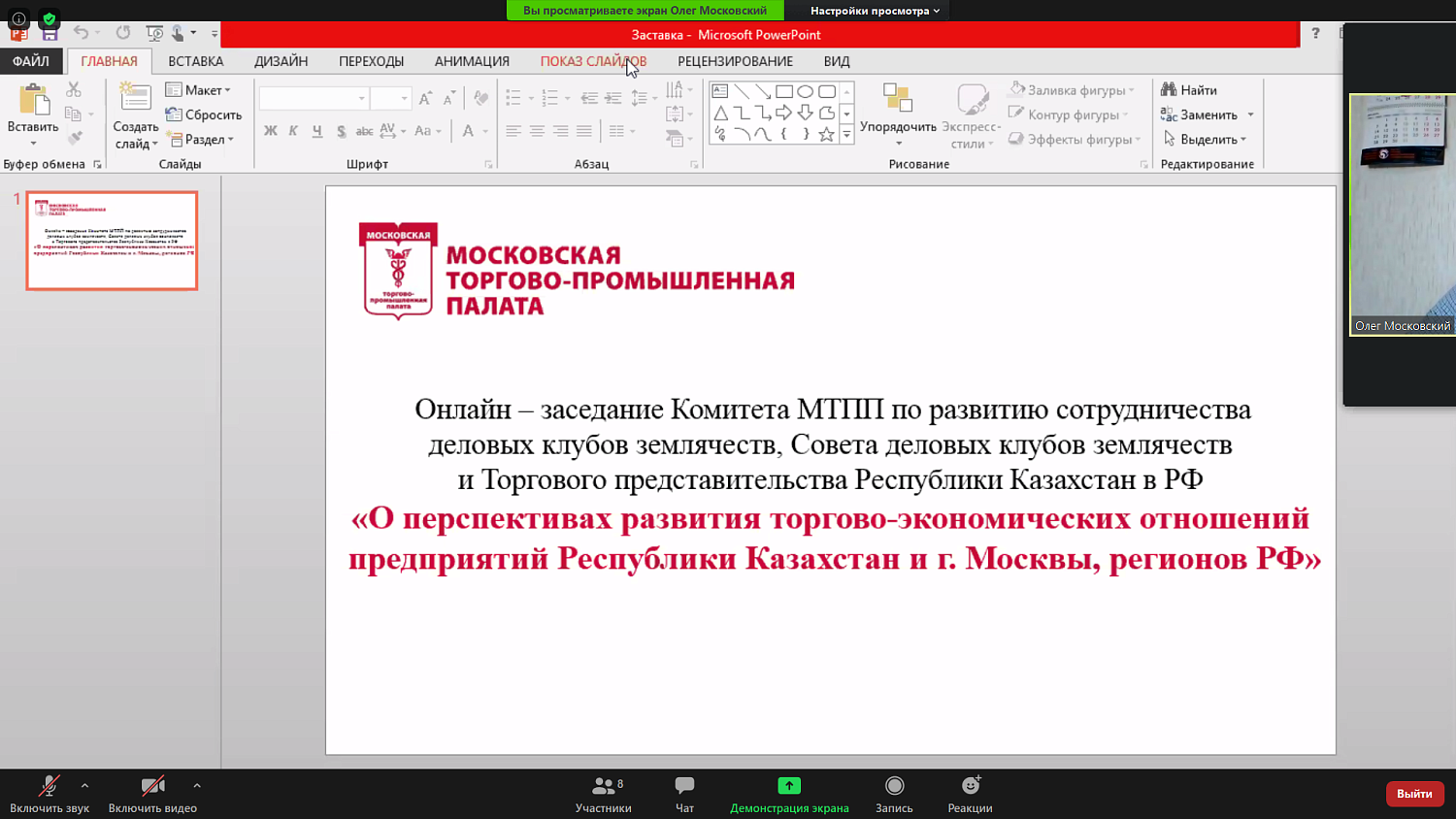Select the Rectangle shape tool
This screenshot has height=819, width=1456.
784,90
